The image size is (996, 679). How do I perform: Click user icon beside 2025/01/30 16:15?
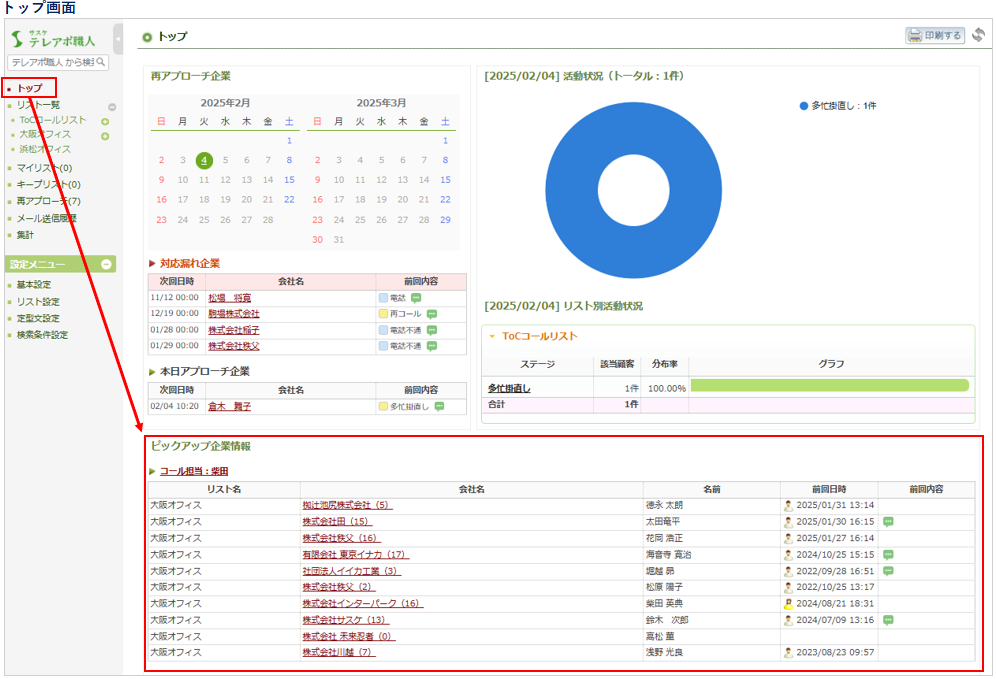[x=788, y=522]
